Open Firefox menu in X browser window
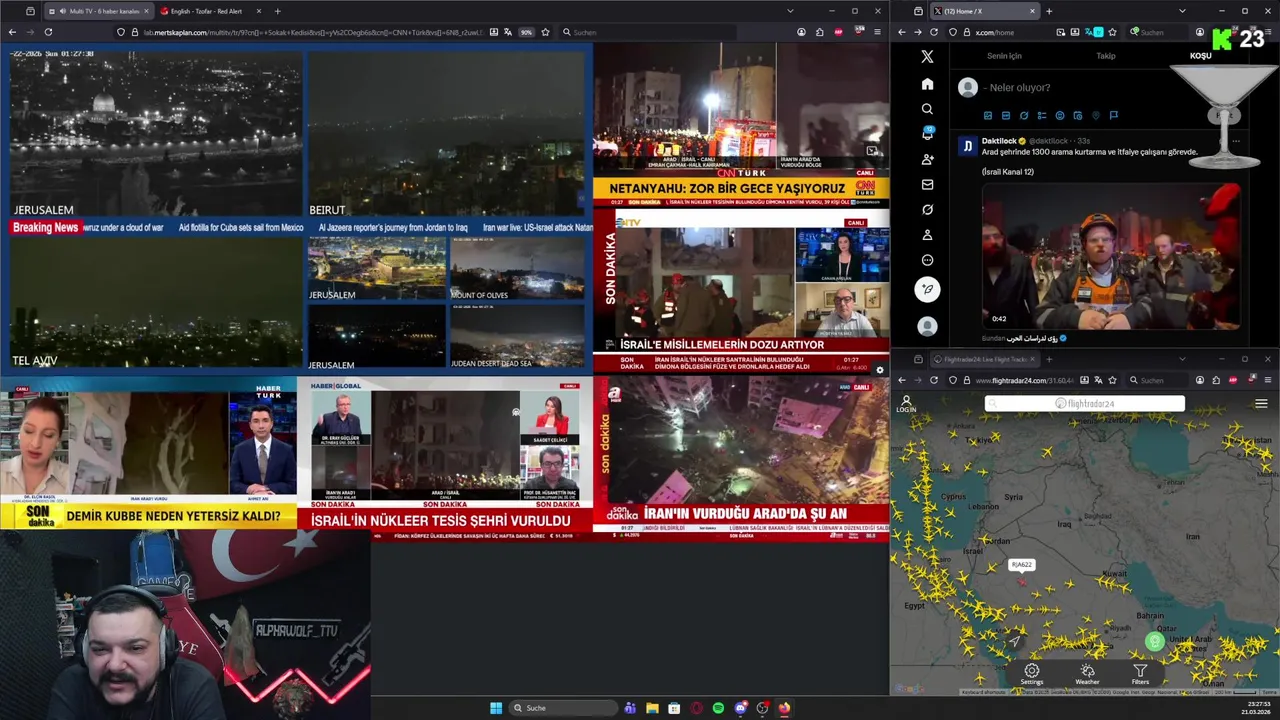 tap(1269, 32)
